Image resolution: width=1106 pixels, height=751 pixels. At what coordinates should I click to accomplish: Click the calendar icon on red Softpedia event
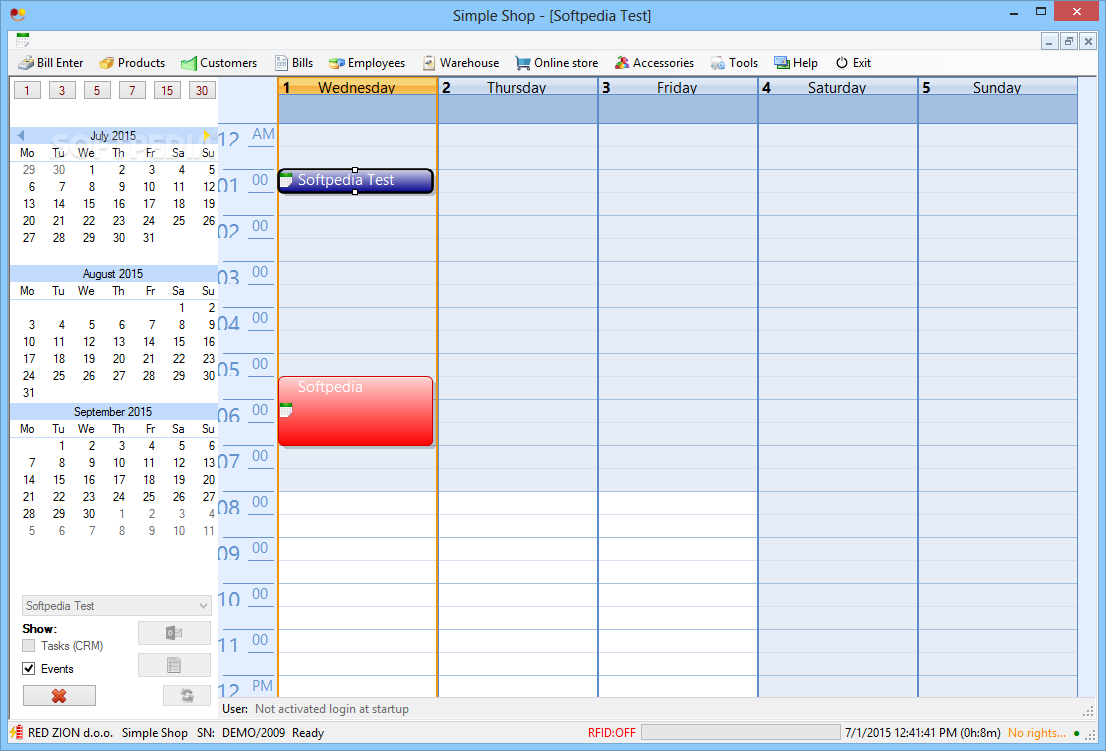(x=286, y=410)
